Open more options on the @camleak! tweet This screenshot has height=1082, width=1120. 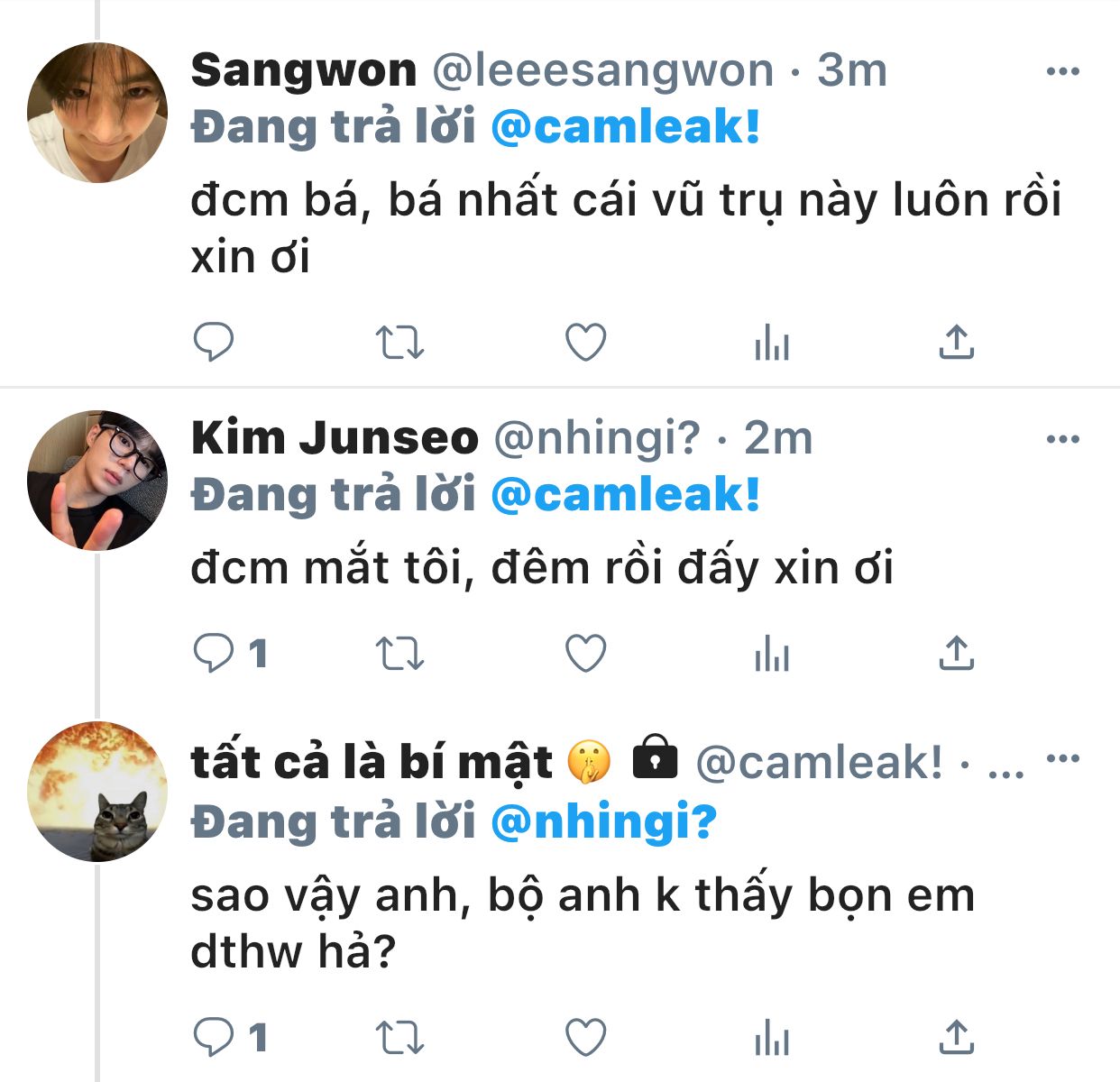pyautogui.click(x=1064, y=758)
